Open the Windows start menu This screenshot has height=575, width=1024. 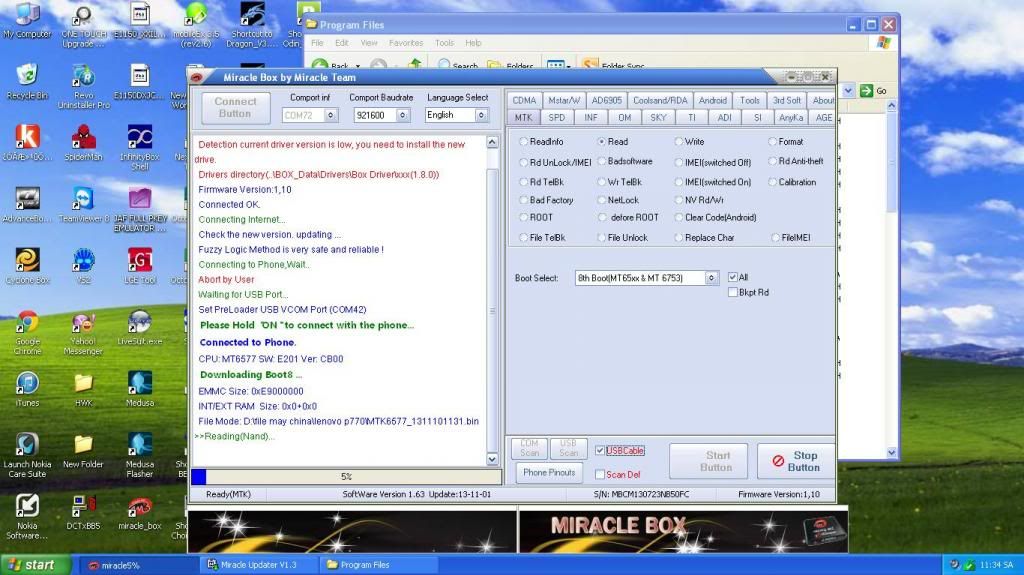pos(35,565)
